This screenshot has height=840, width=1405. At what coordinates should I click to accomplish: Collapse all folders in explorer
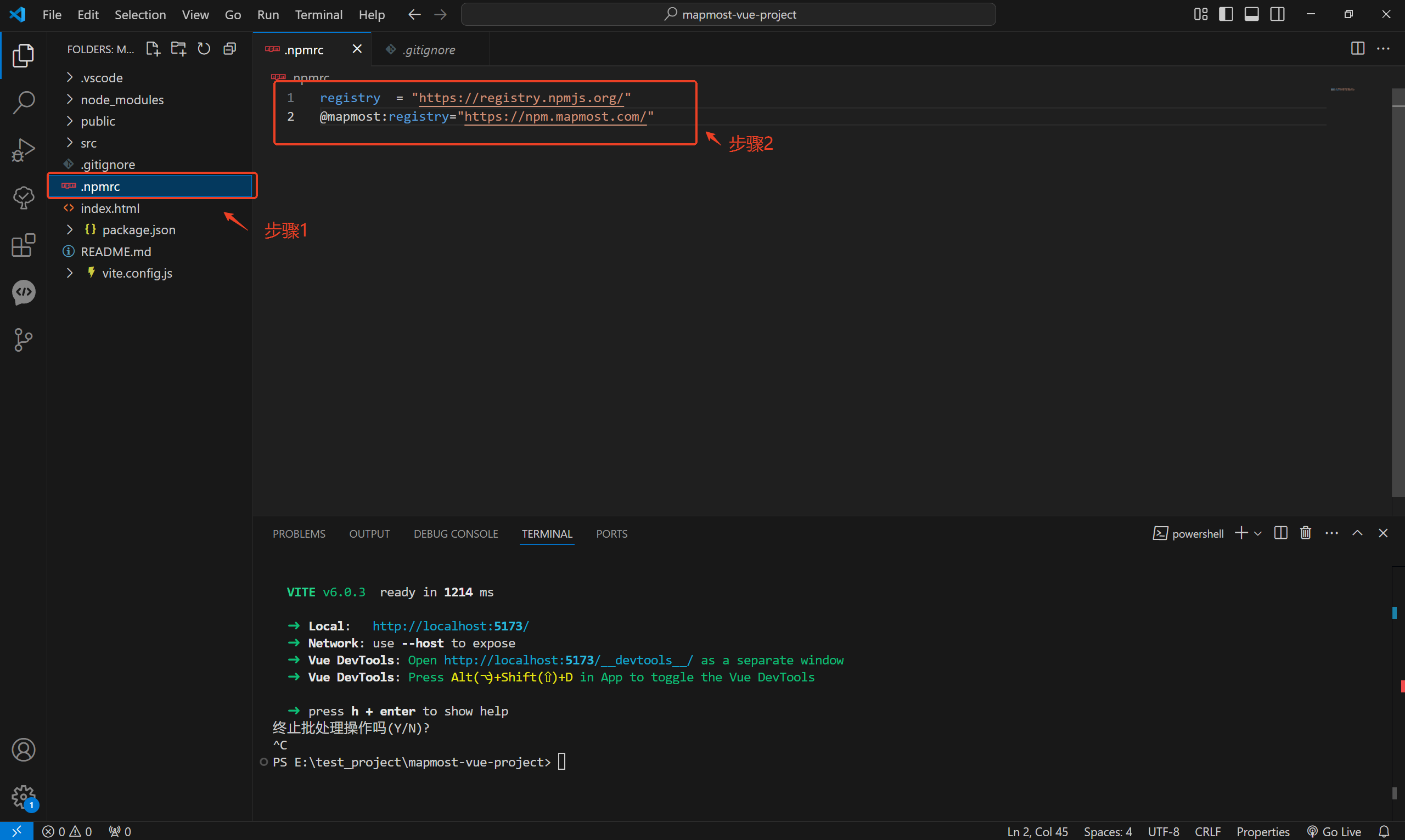[x=229, y=49]
